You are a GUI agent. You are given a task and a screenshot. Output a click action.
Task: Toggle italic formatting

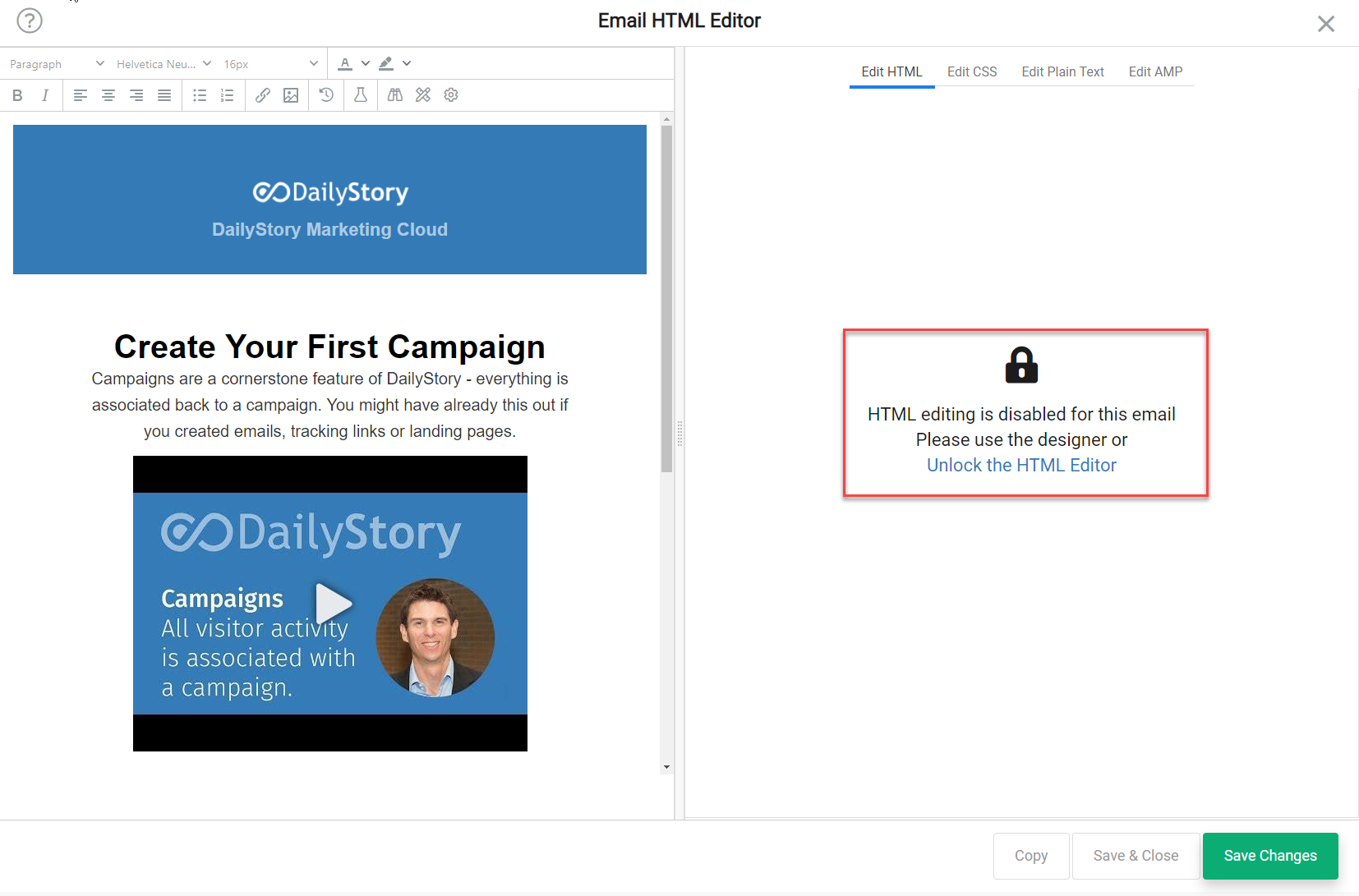point(45,95)
